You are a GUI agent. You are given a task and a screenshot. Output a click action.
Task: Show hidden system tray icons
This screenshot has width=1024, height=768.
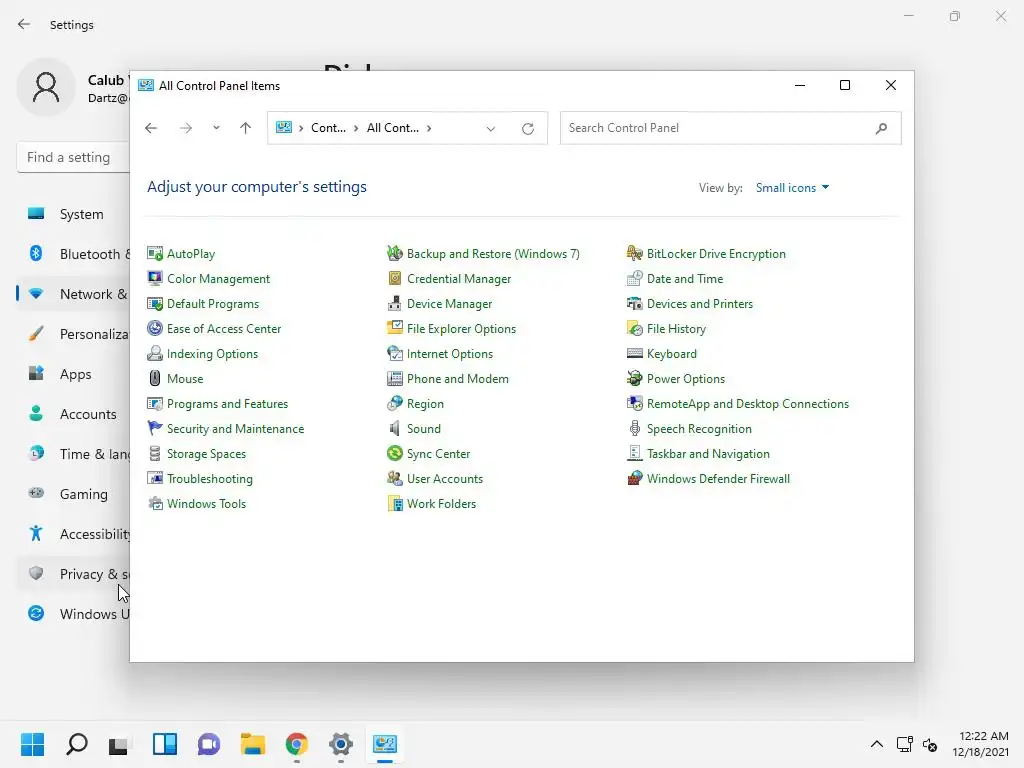tap(876, 744)
